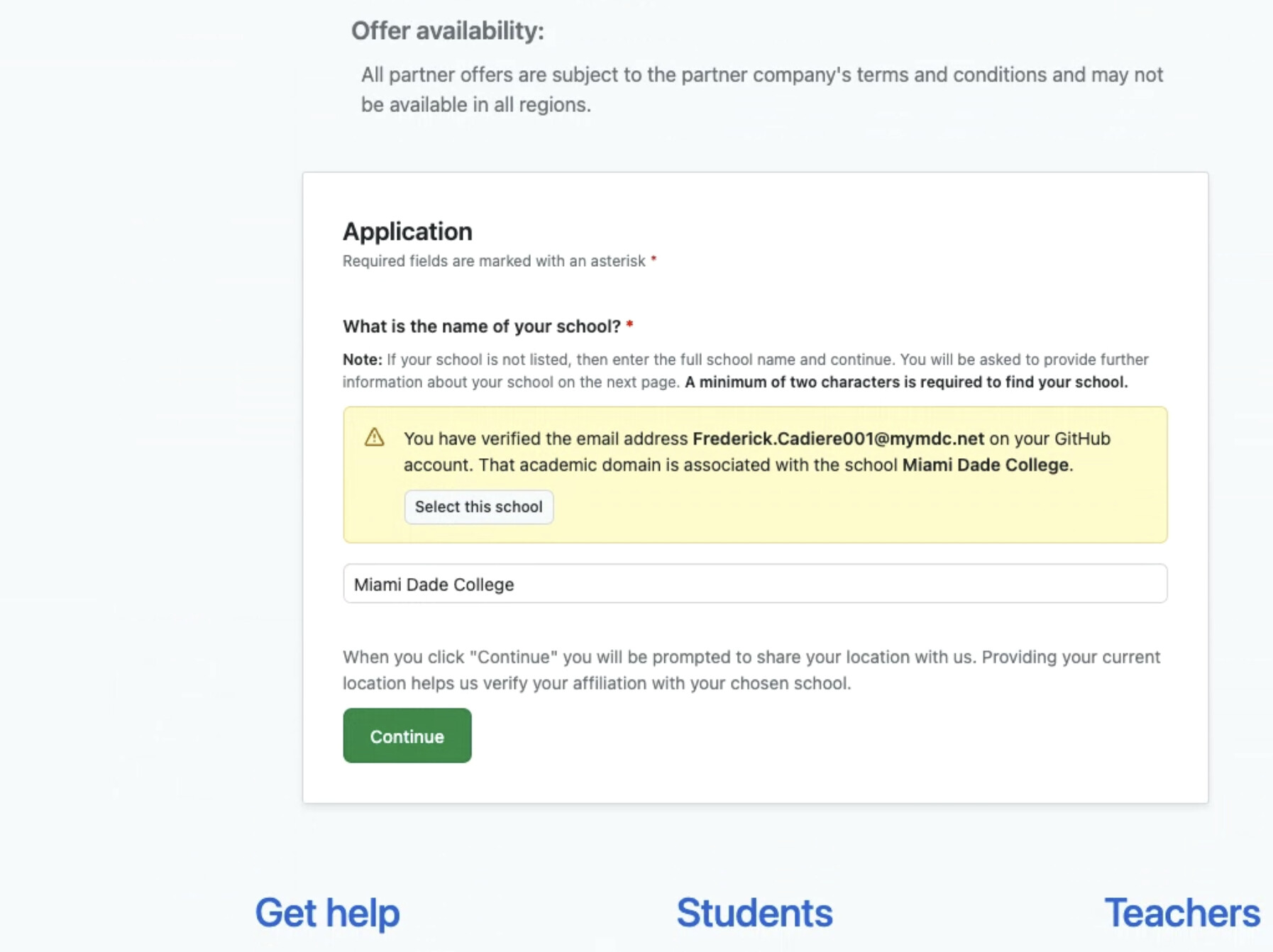This screenshot has width=1273, height=952.
Task: Click the location sharing paragraph above Continue
Action: coord(751,670)
